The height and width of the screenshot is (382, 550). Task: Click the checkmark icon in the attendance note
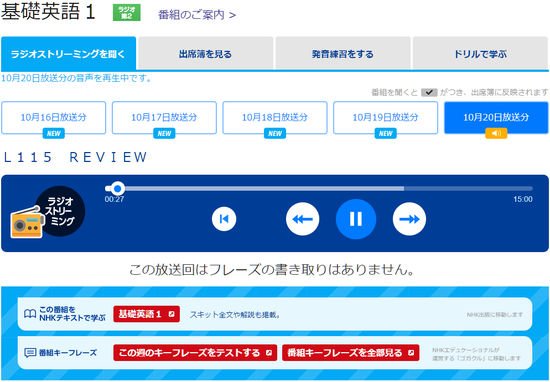click(x=429, y=93)
